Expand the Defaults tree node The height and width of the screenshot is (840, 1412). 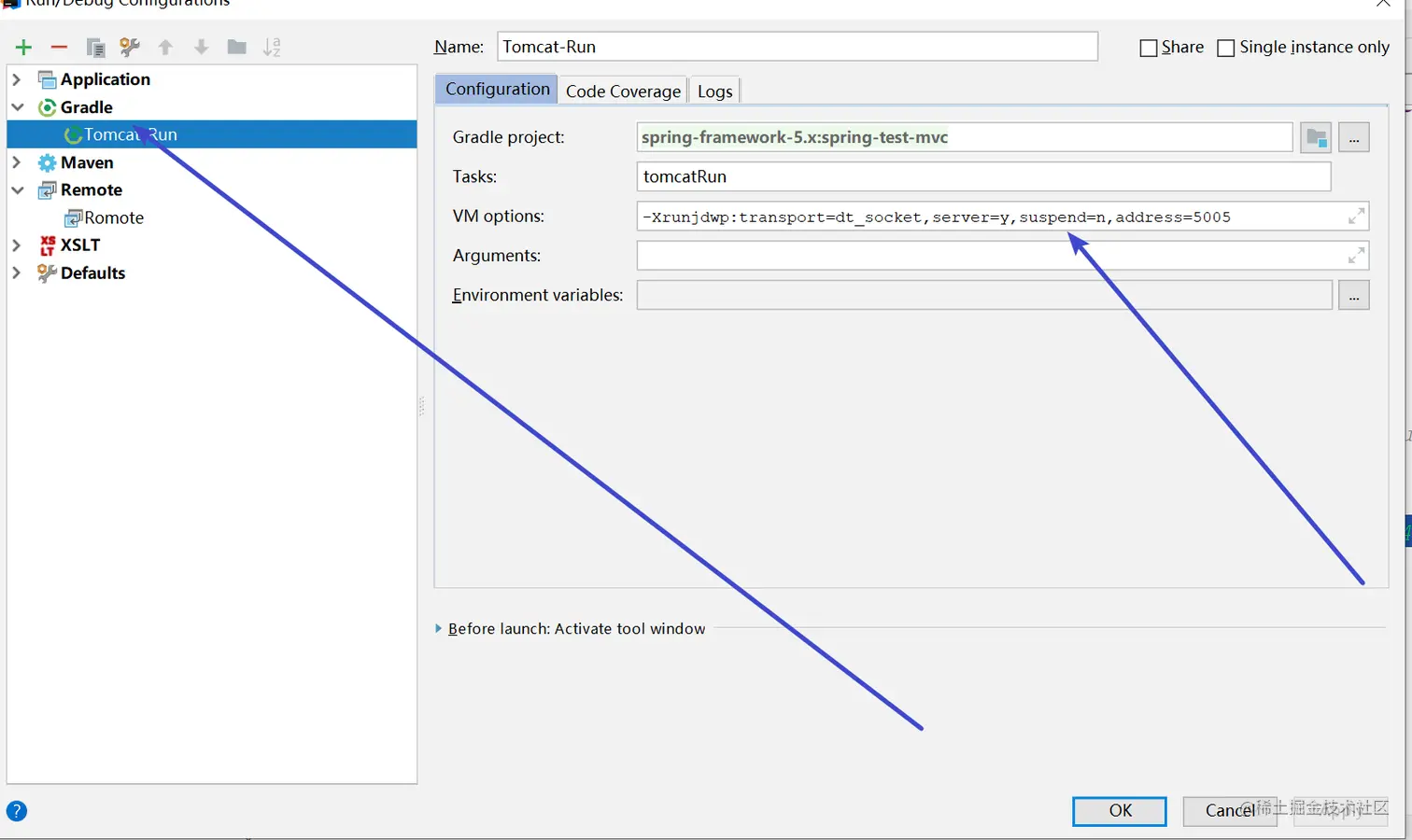tap(17, 273)
